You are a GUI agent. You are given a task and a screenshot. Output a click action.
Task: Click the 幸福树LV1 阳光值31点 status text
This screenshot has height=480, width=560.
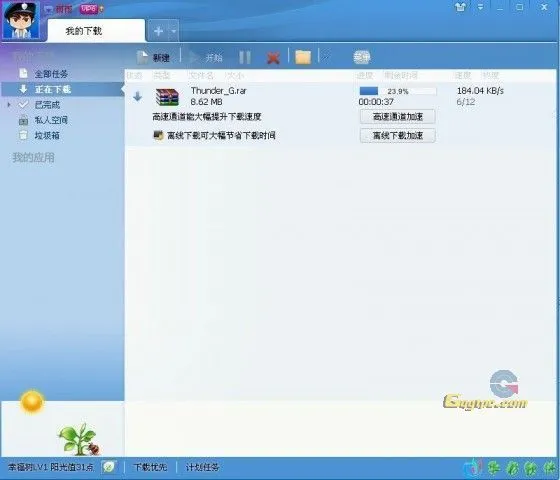tap(51, 467)
